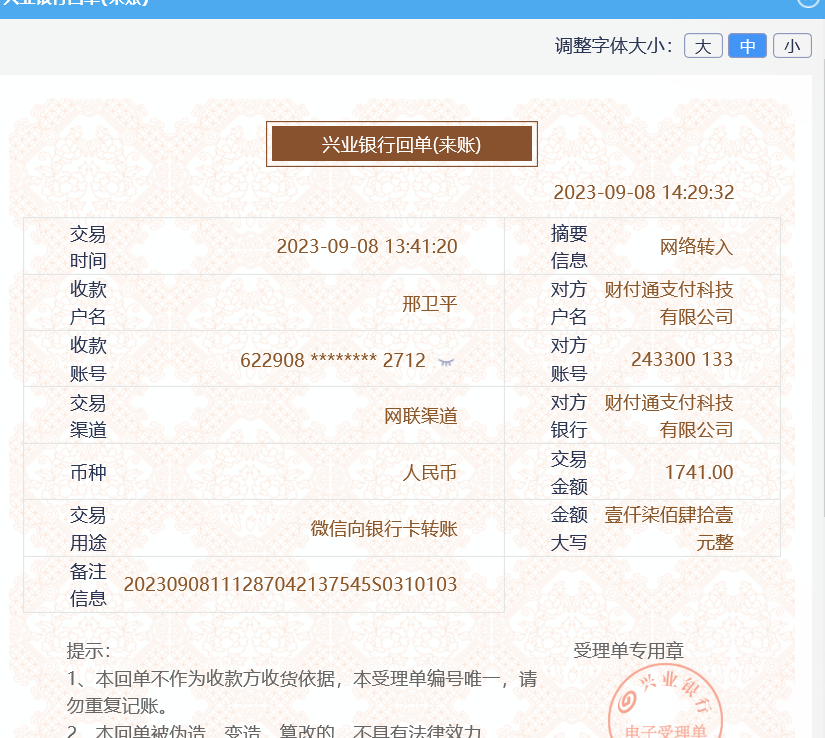Screen dimensions: 825x738
Task: Click 微信向银行卡转账 transaction purpose
Action: pos(384,529)
